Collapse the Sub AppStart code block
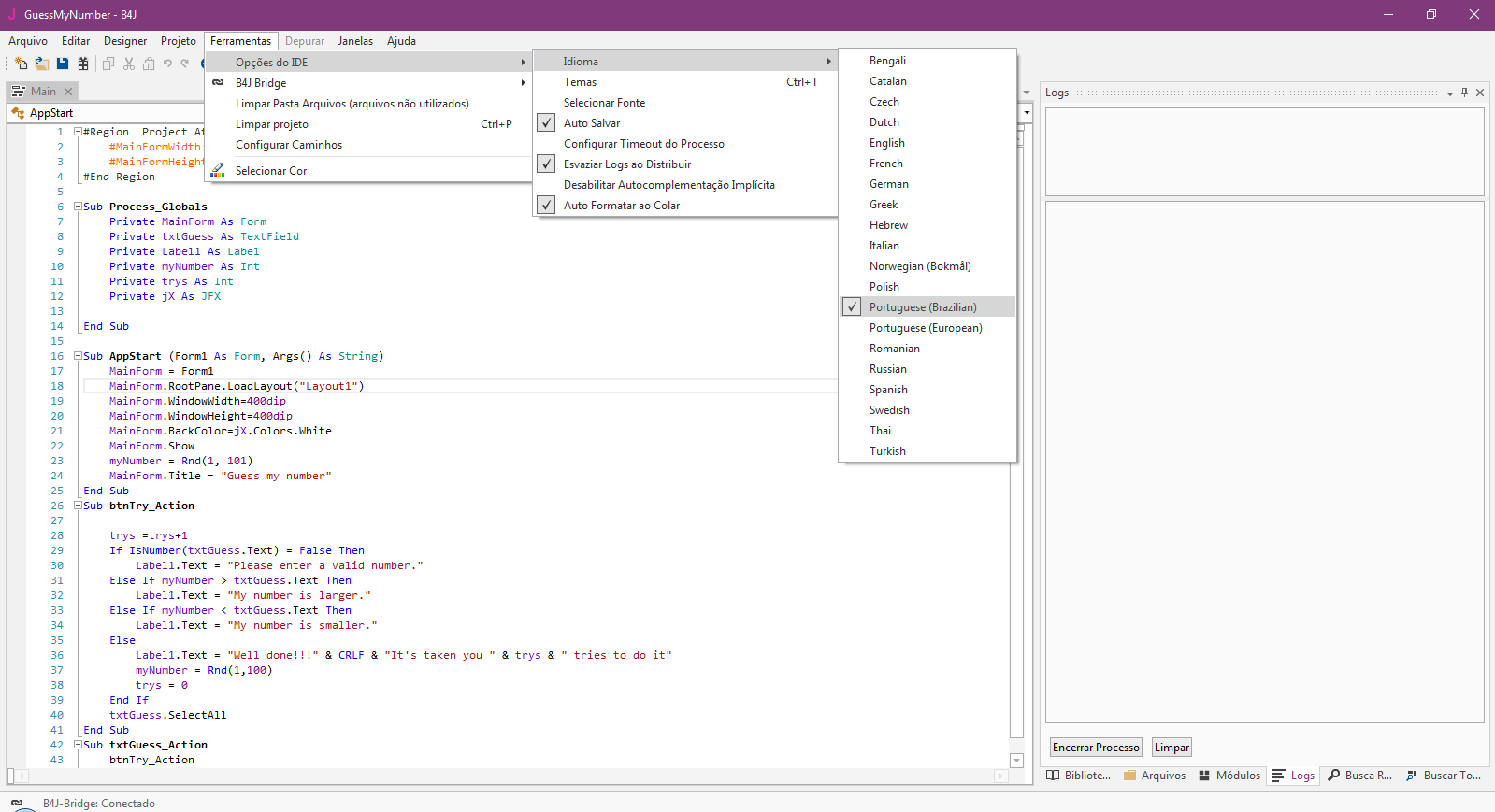 [x=79, y=356]
